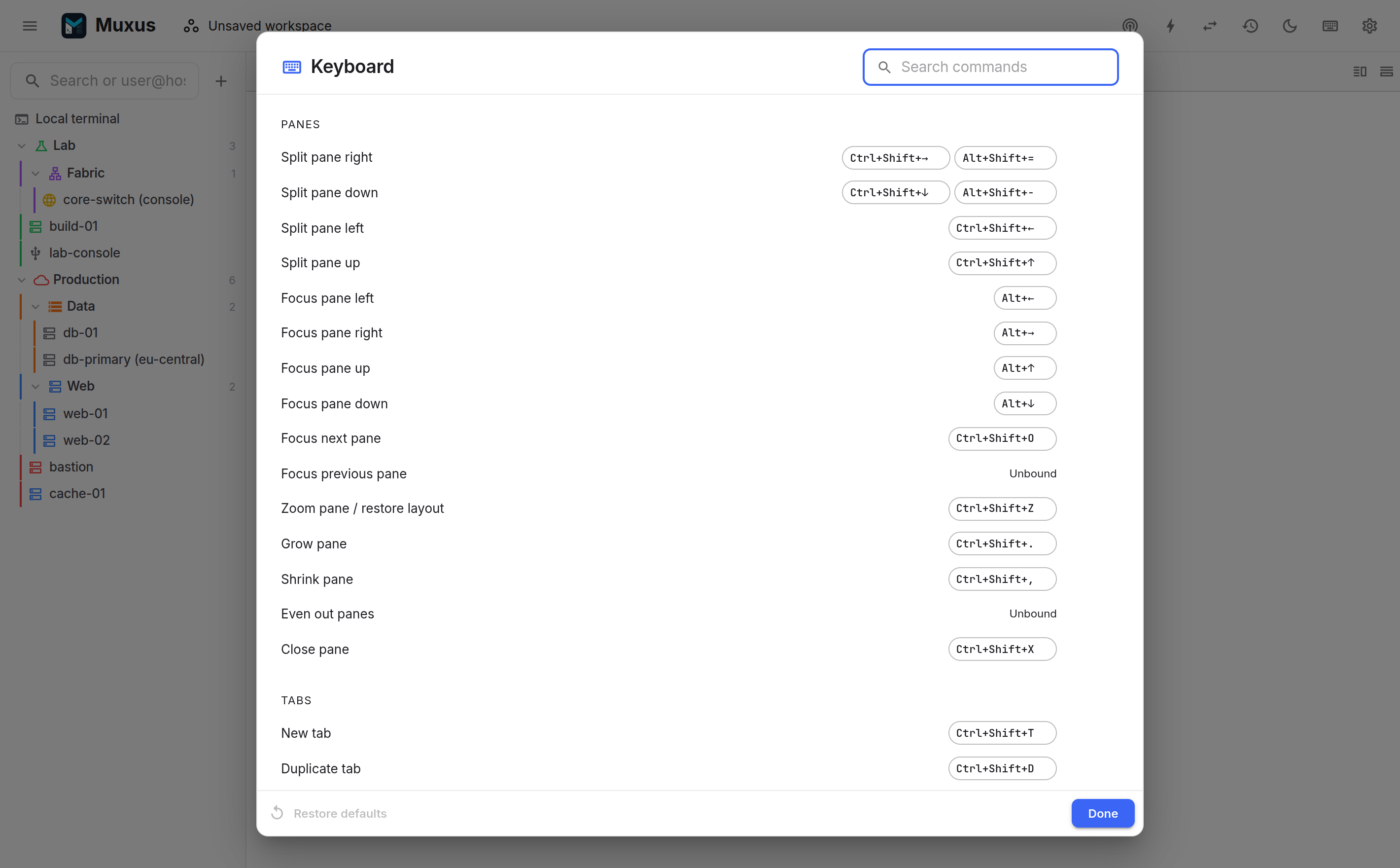Open the transfer arrows icon in the header
1400x868 pixels.
(x=1210, y=26)
